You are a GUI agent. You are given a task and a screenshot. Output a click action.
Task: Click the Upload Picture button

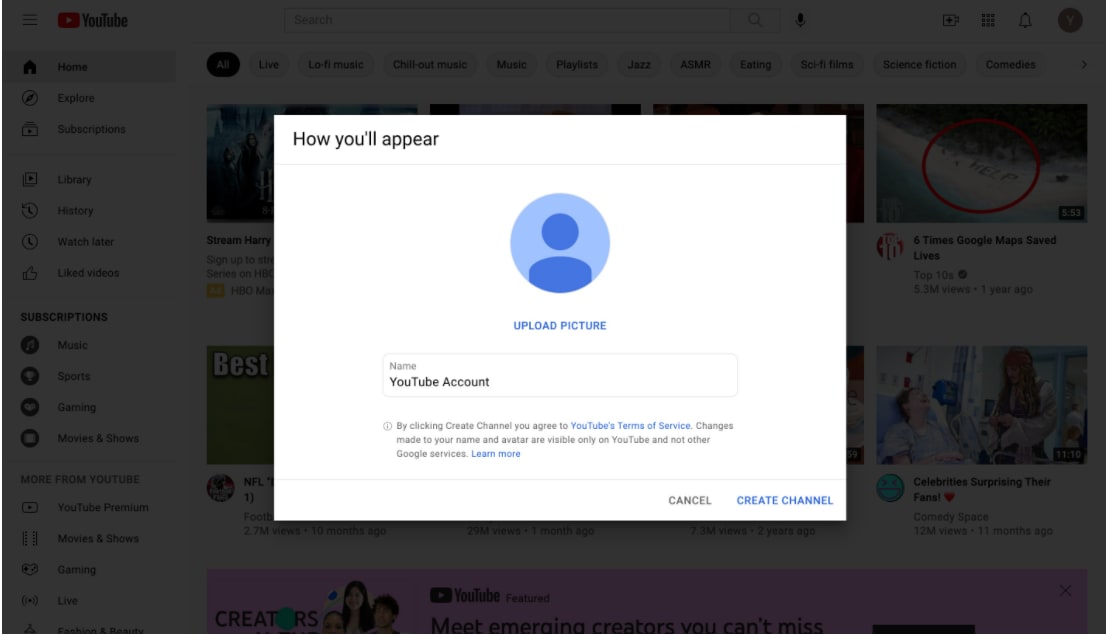pyautogui.click(x=559, y=325)
